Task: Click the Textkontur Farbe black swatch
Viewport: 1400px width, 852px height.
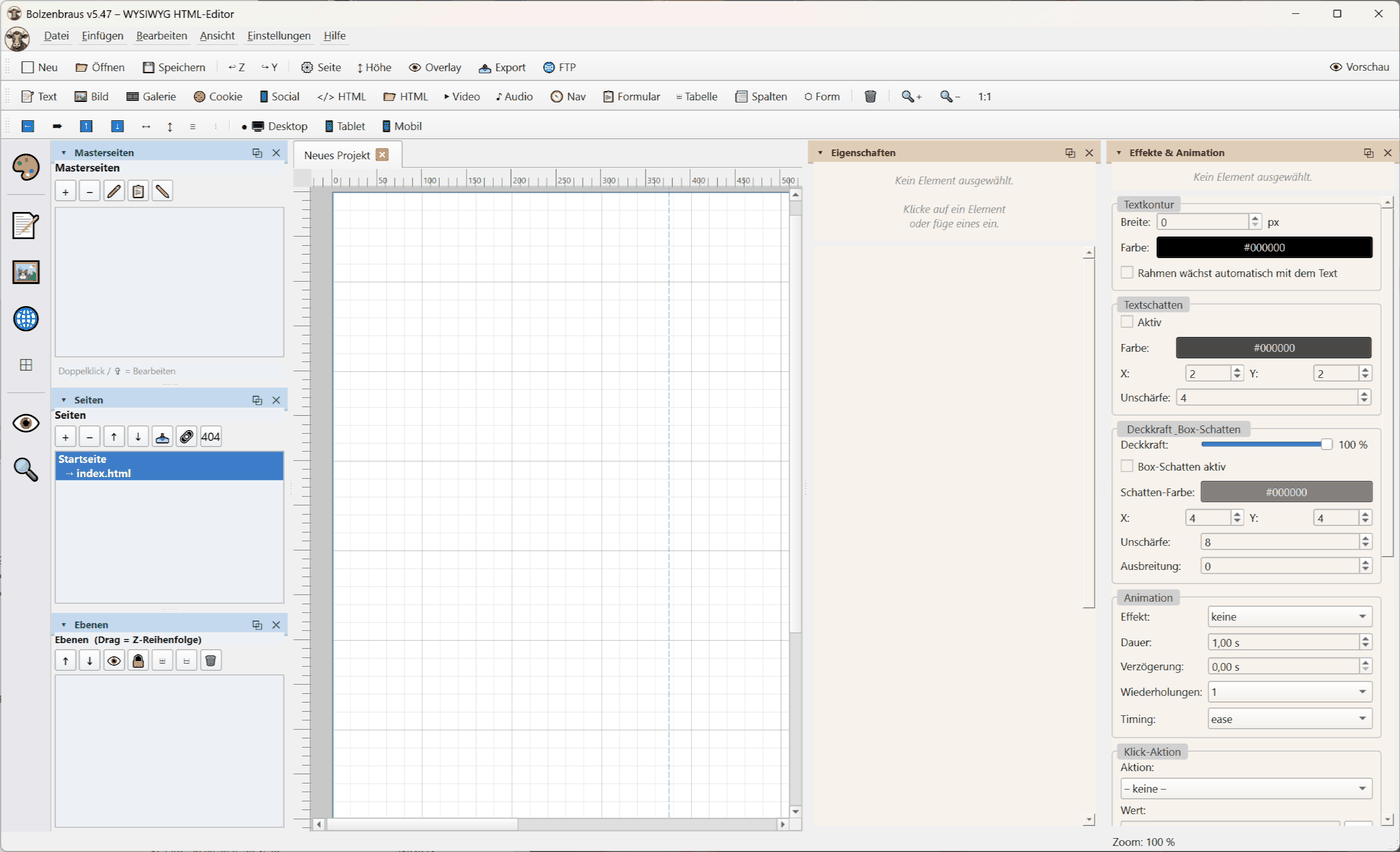Action: tap(1264, 247)
